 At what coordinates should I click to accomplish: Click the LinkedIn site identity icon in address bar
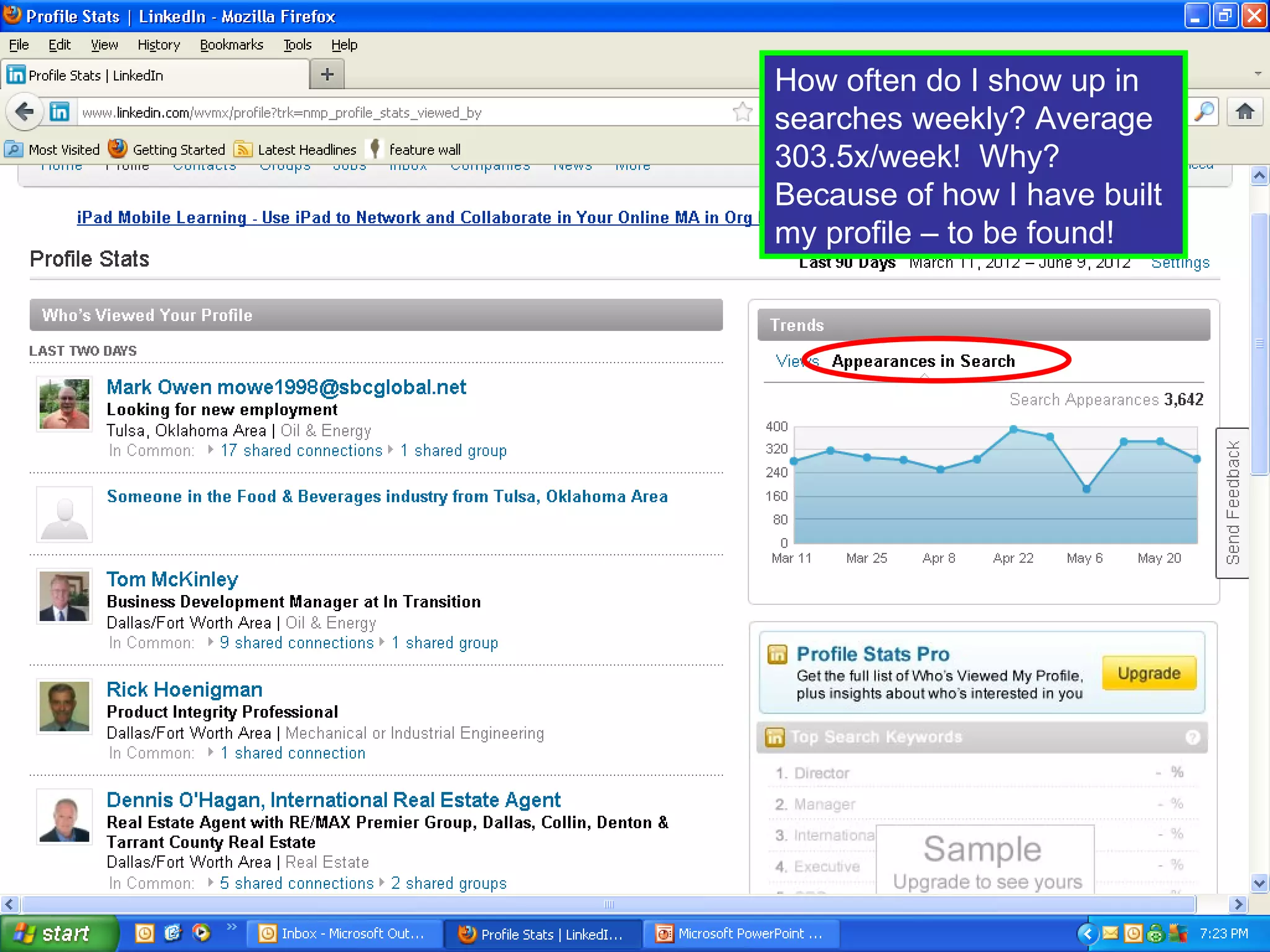[x=60, y=112]
